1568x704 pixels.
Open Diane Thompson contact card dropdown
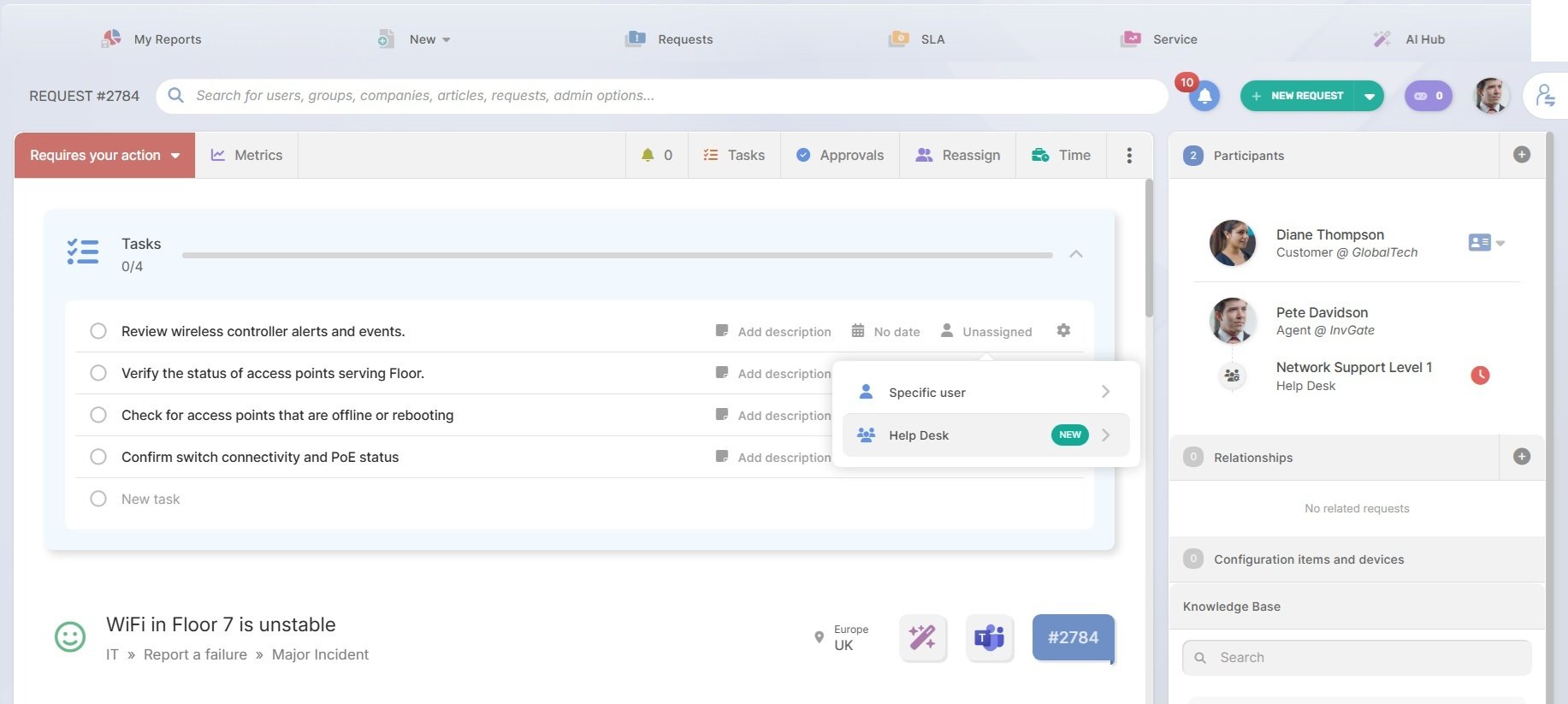pyautogui.click(x=1487, y=243)
